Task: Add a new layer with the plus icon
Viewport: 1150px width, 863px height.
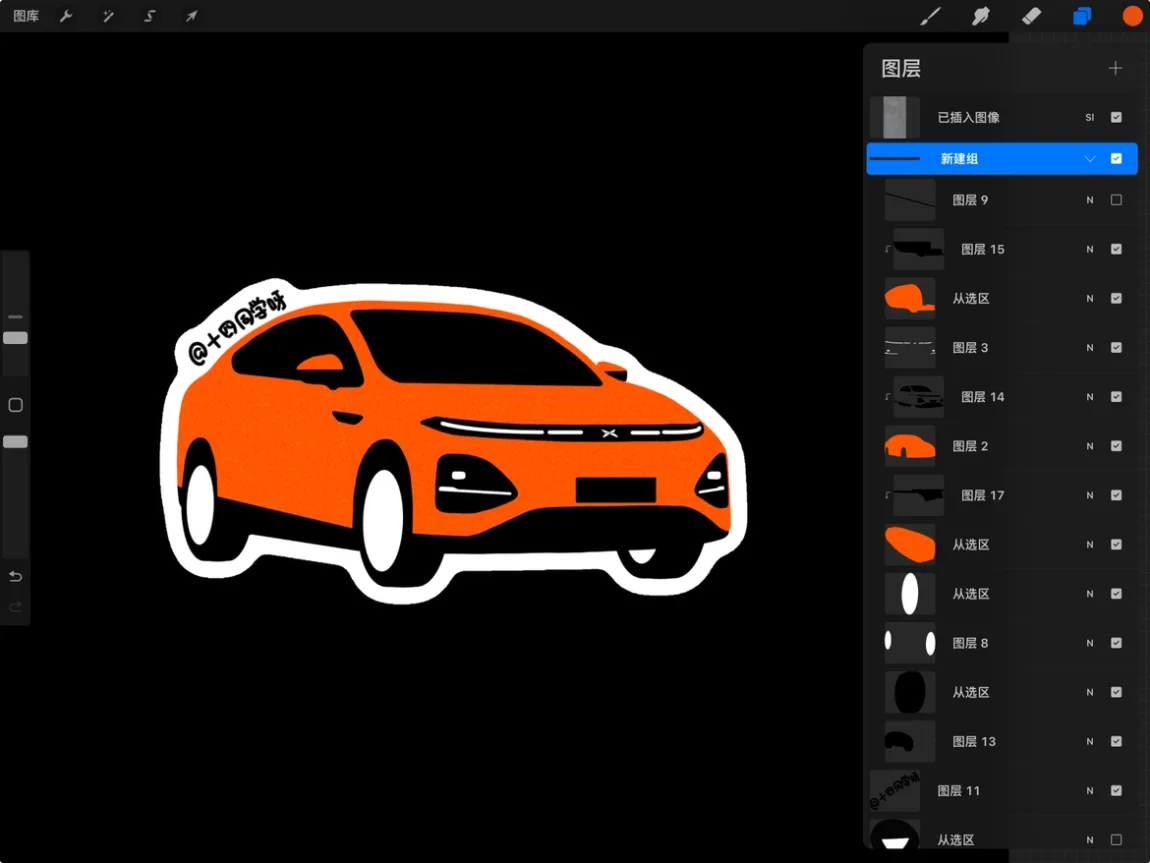Action: [1115, 68]
